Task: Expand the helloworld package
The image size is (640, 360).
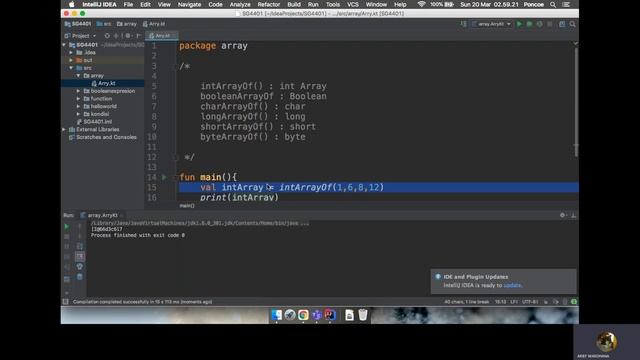Action: (78, 106)
